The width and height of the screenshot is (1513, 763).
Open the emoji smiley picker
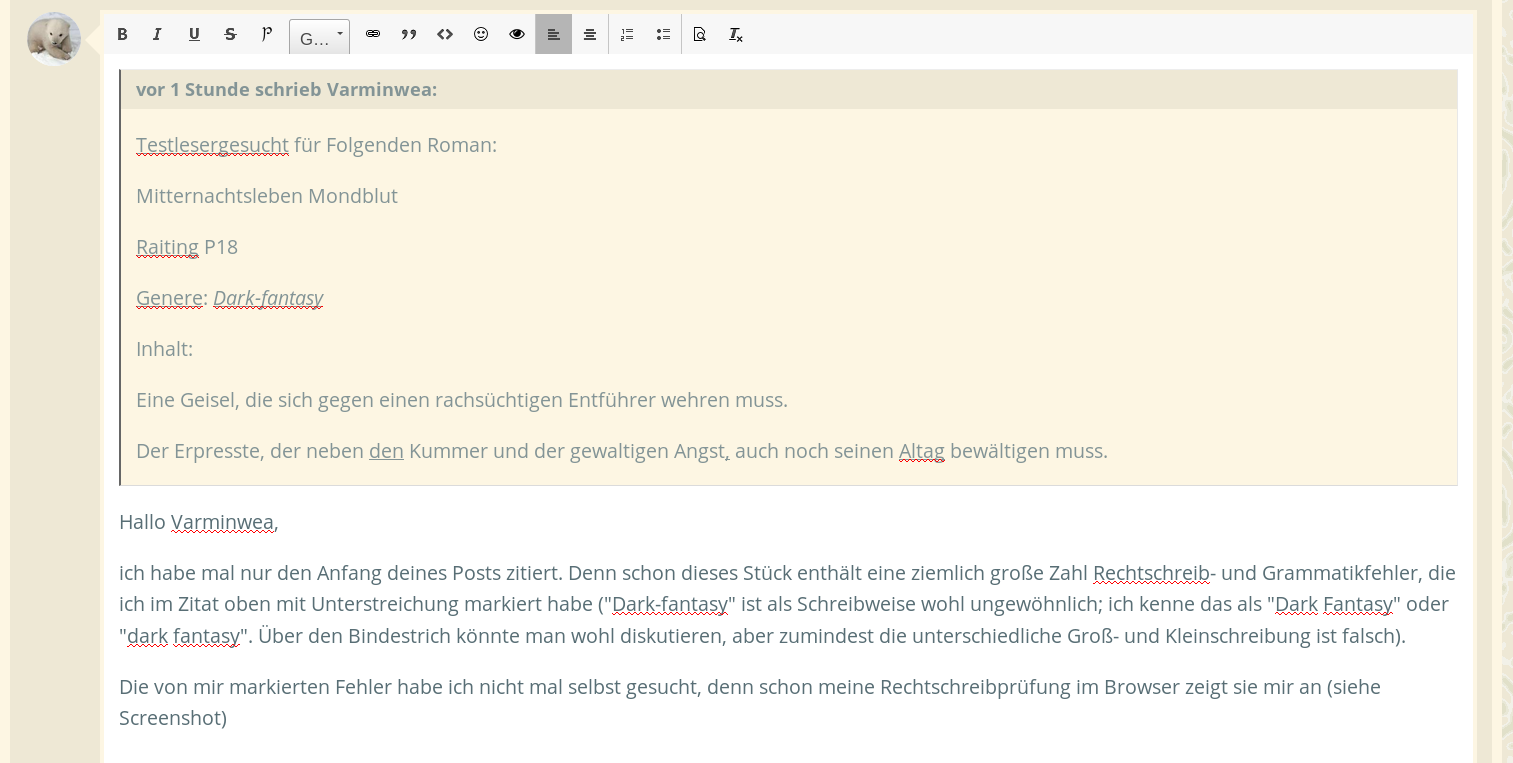pyautogui.click(x=481, y=35)
